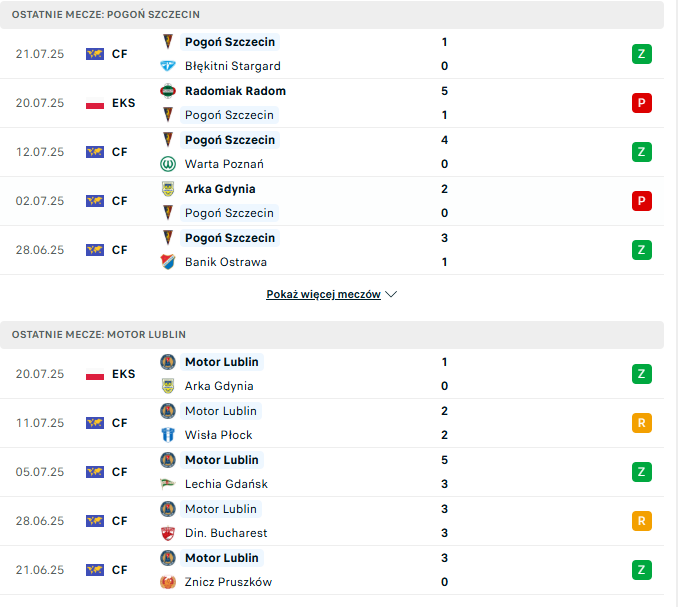Click the Radomiak Radom team logo
Screen dimensions: 678x607
(168, 91)
